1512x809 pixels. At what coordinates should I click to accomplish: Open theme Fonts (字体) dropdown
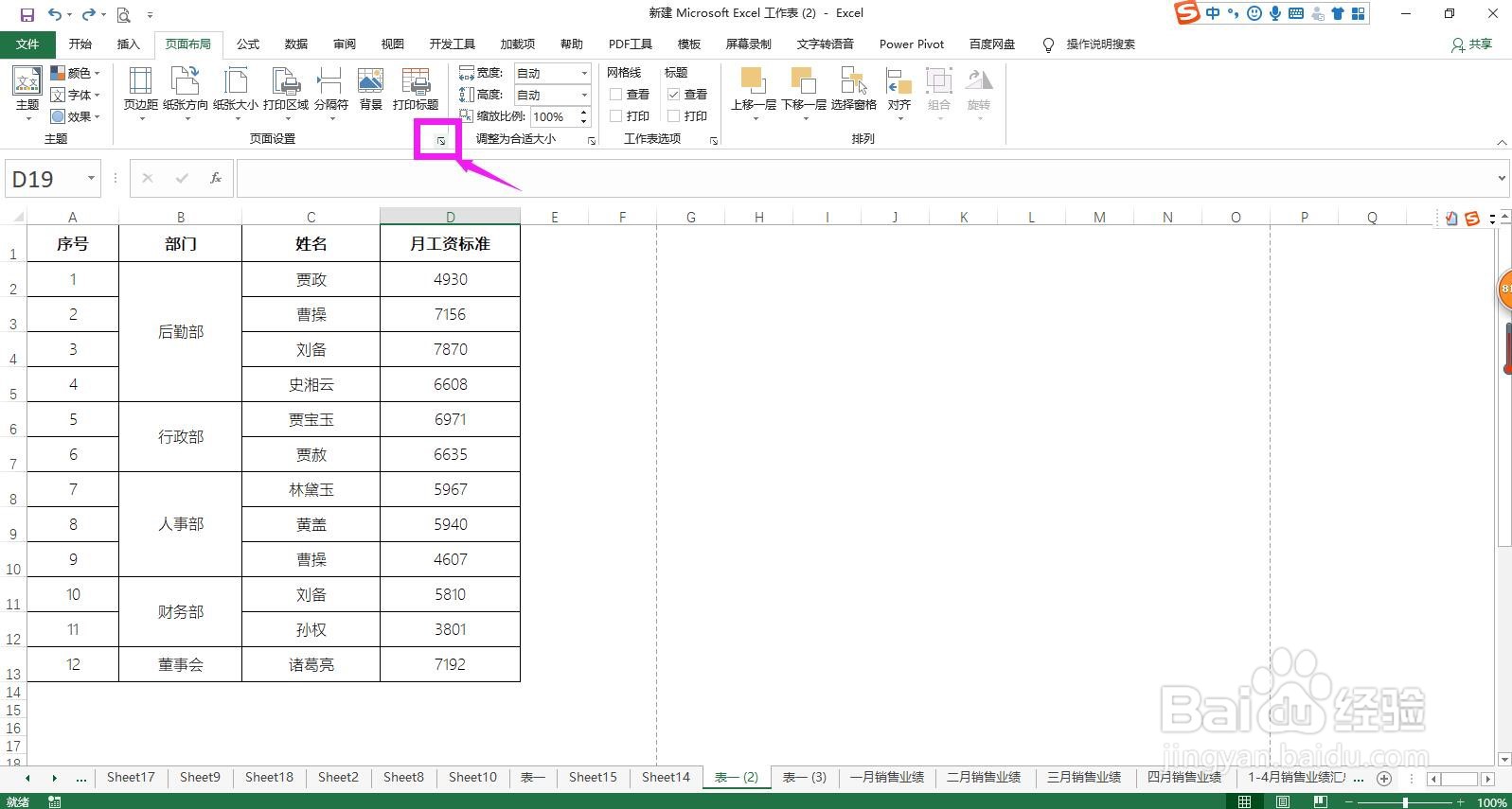tap(75, 95)
